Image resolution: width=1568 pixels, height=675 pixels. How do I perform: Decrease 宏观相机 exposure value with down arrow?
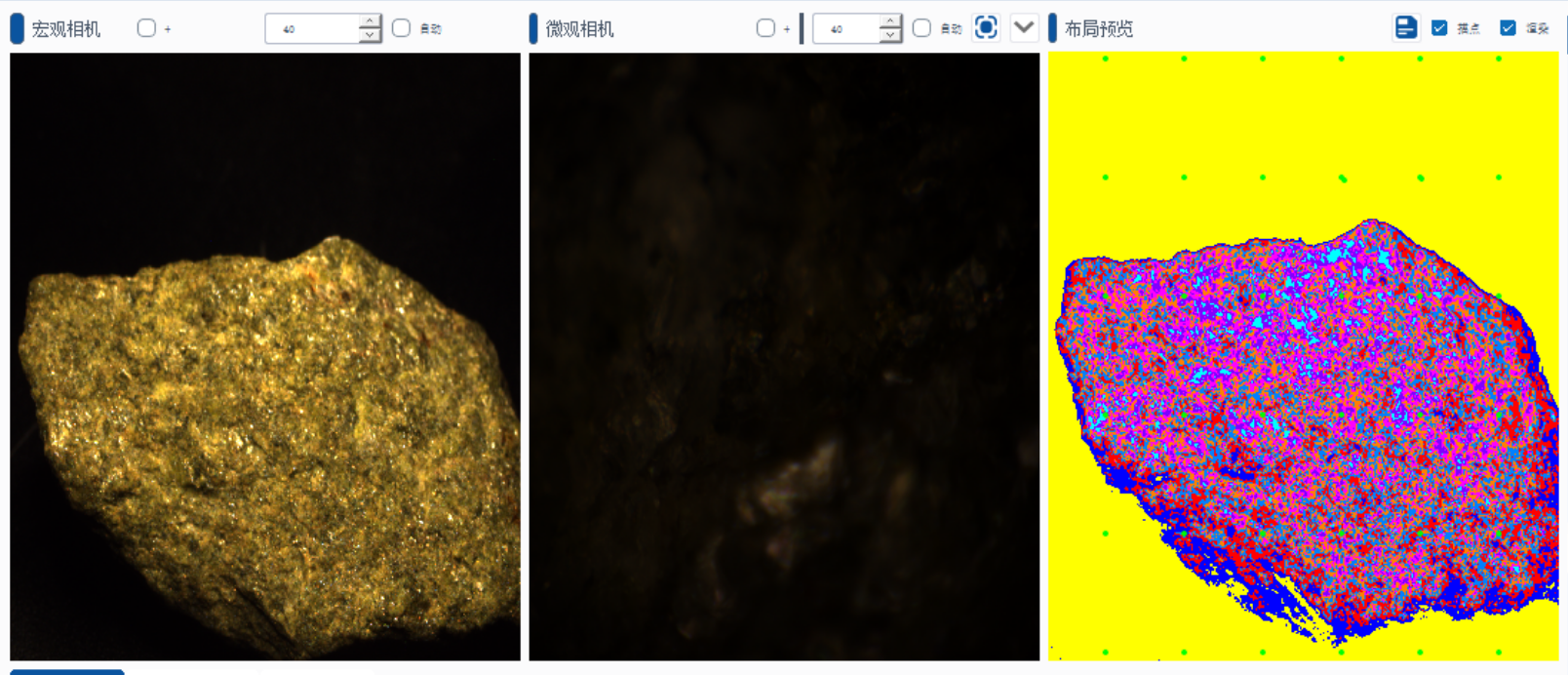point(369,35)
